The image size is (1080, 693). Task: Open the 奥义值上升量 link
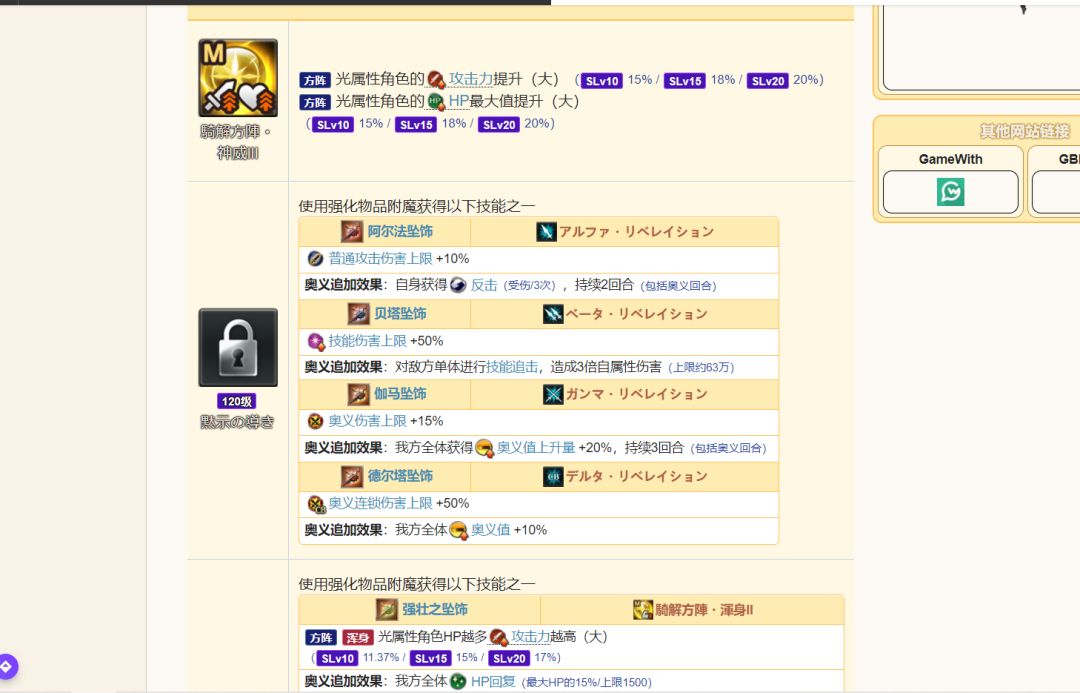click(x=536, y=448)
